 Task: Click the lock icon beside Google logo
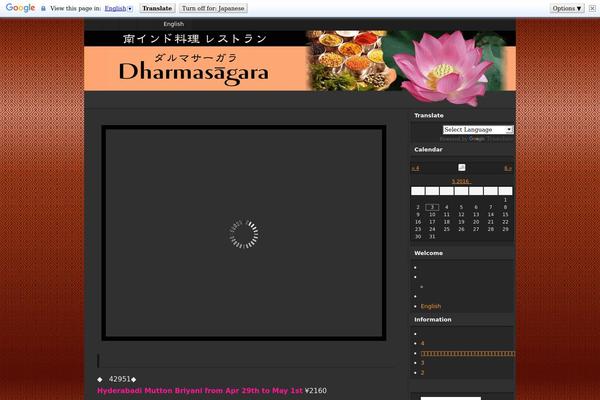(43, 8)
